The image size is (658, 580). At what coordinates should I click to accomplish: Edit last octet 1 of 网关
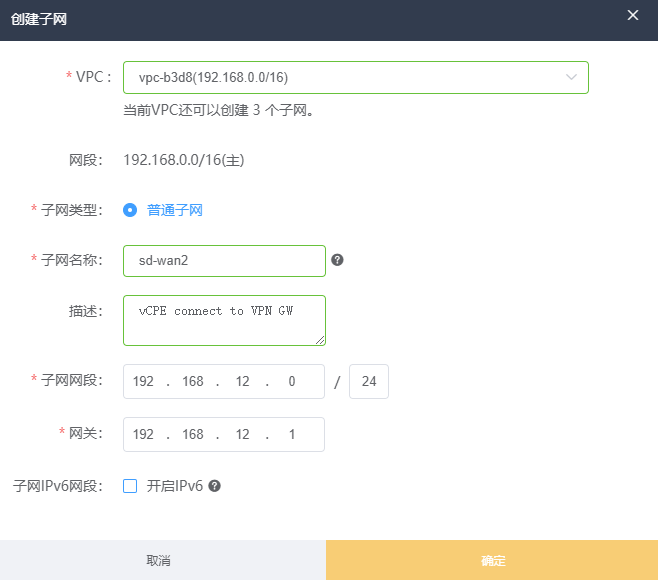click(292, 434)
